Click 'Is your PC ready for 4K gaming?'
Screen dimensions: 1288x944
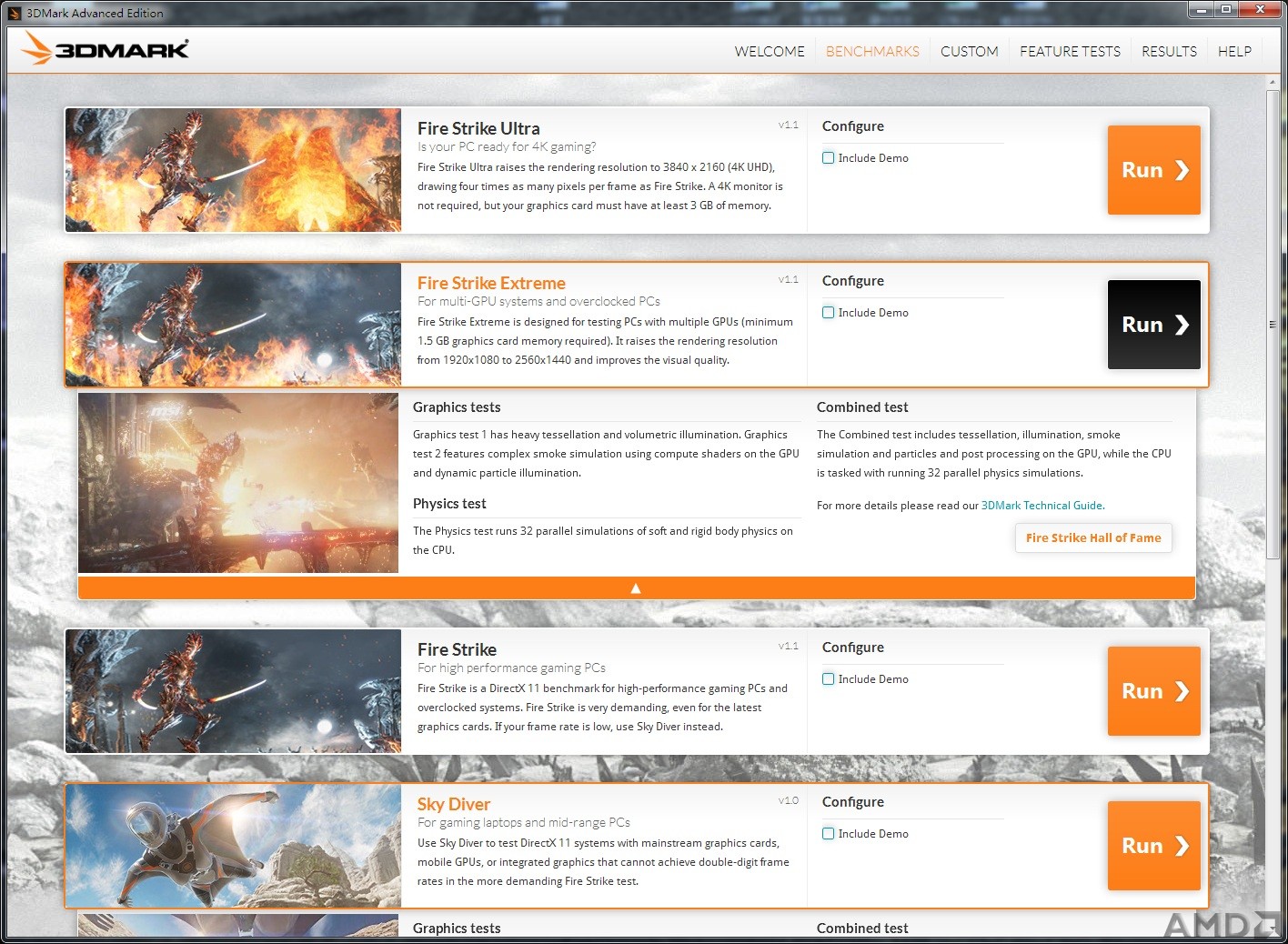[507, 146]
